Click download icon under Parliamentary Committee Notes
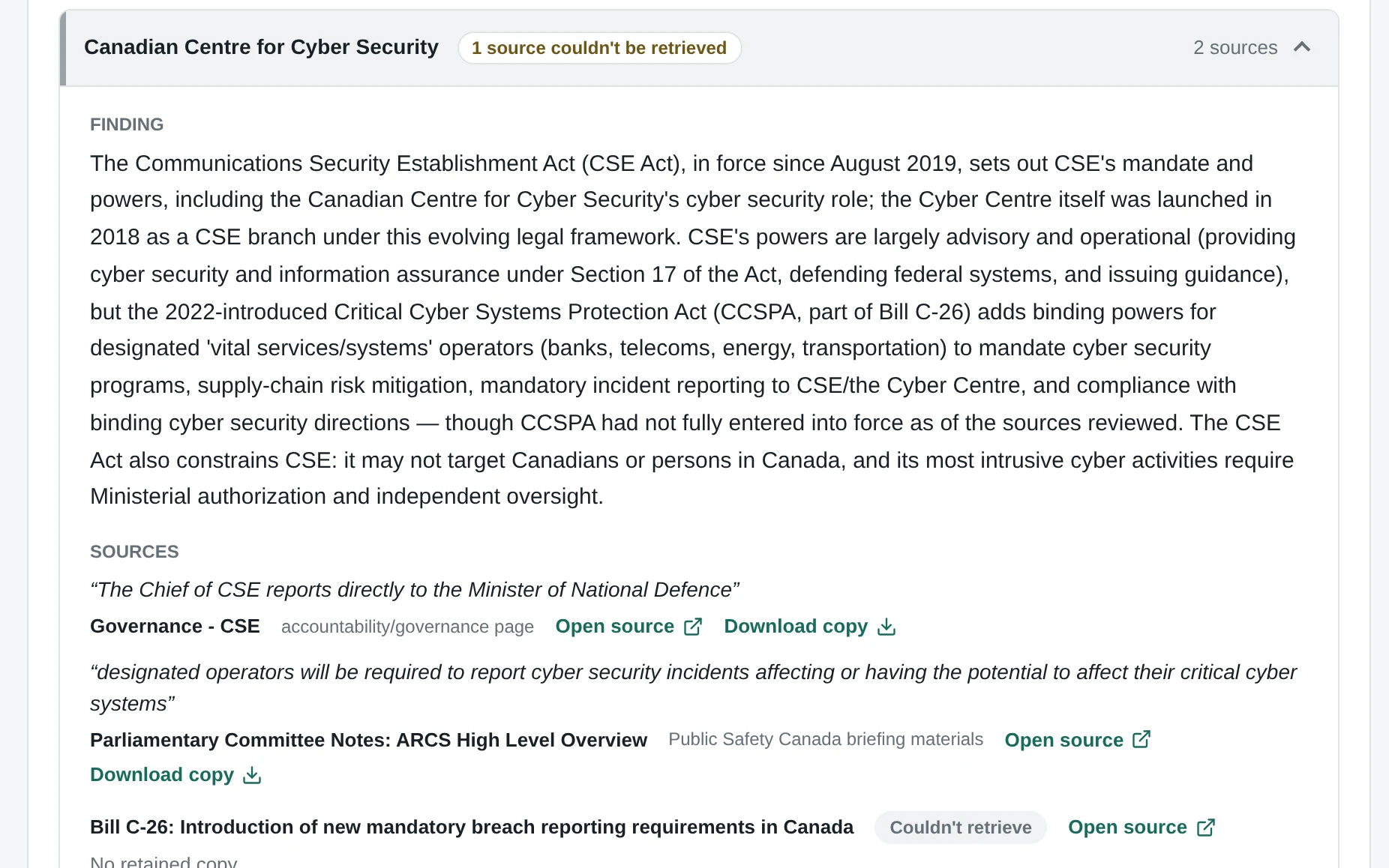 [252, 775]
